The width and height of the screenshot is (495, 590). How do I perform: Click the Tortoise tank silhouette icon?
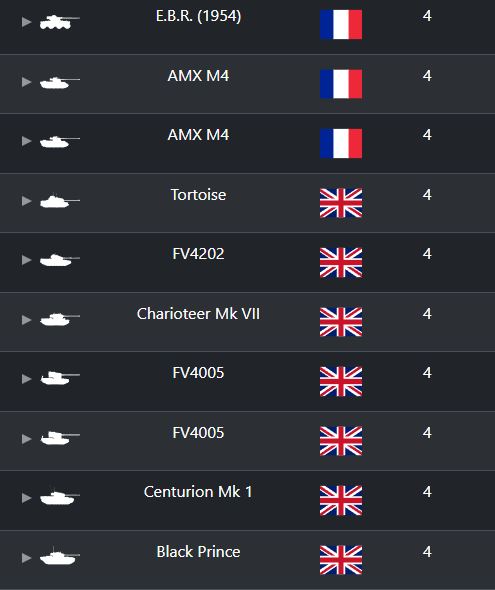point(60,201)
